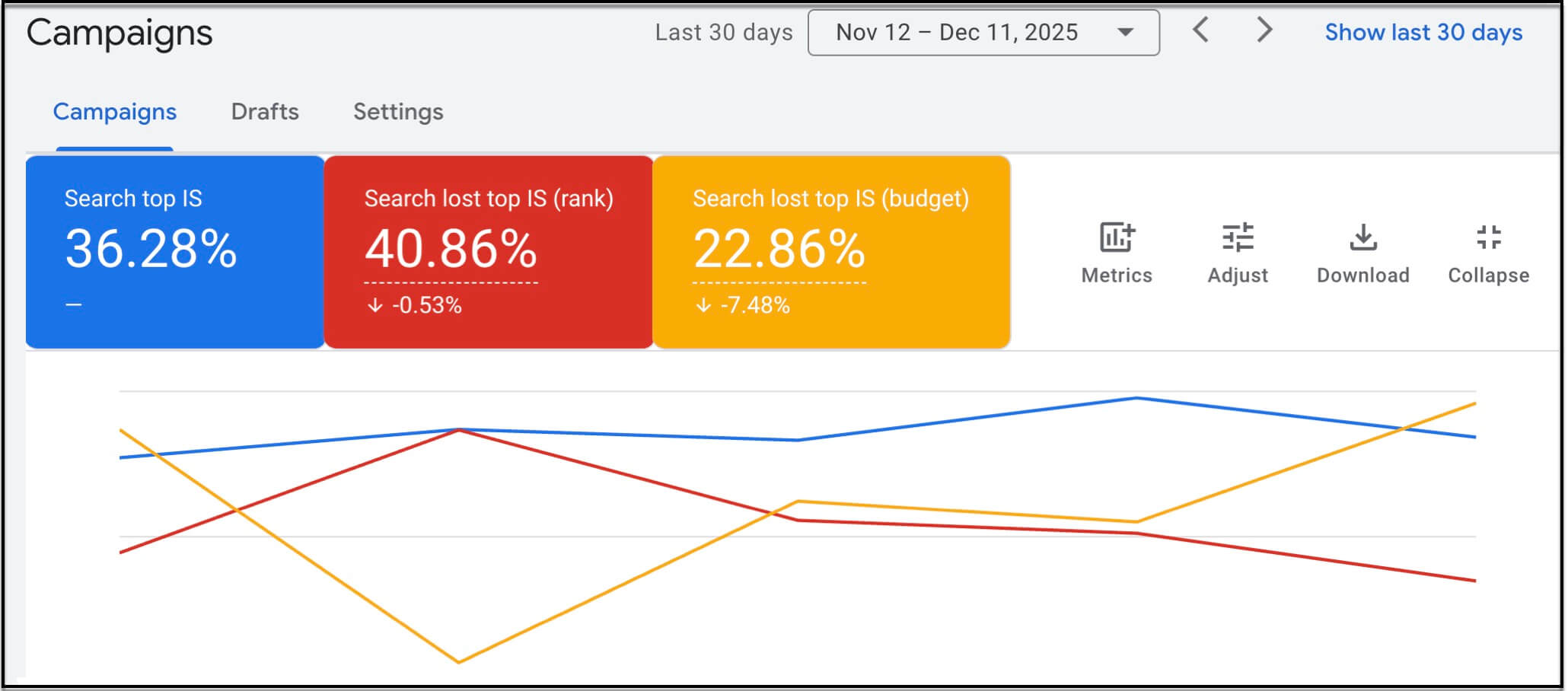
Task: Open the Settings tab
Action: (x=398, y=112)
